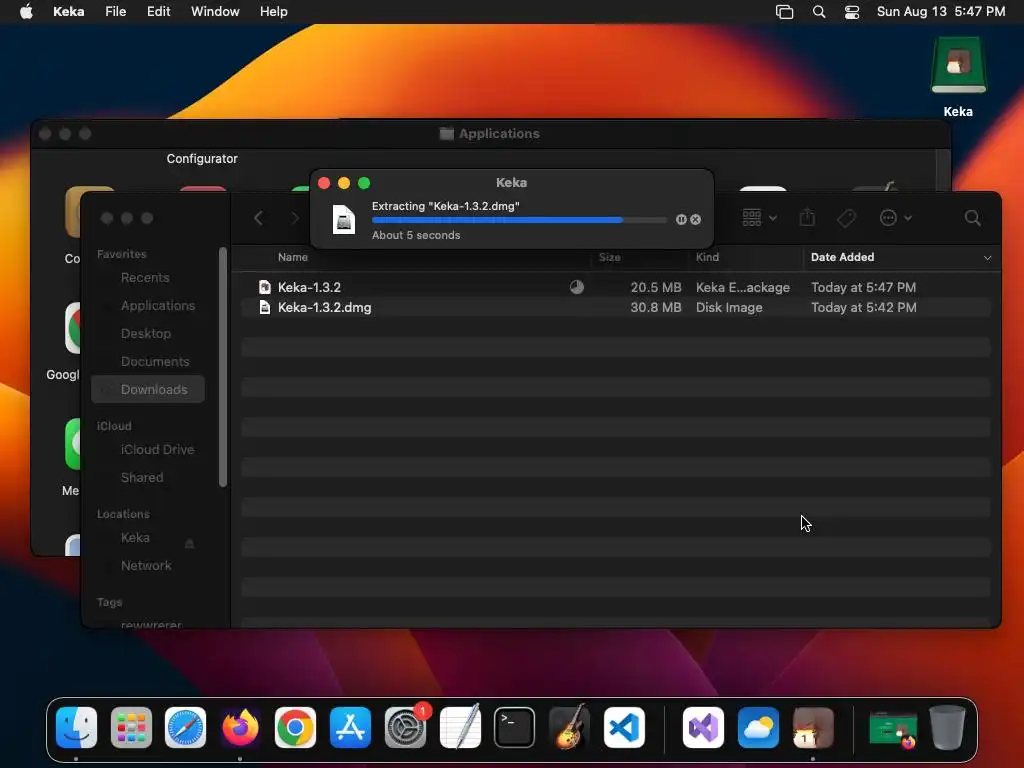Open Trash from the Dock
The height and width of the screenshot is (768, 1024).
pyautogui.click(x=947, y=728)
